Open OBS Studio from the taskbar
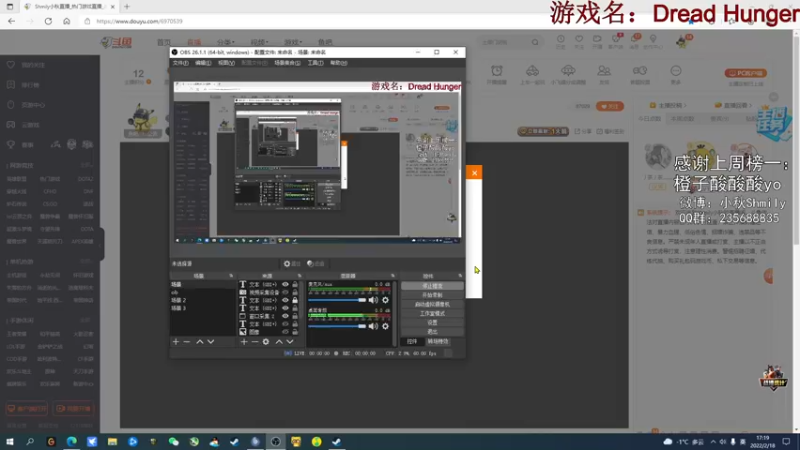800x450 pixels. 276,442
